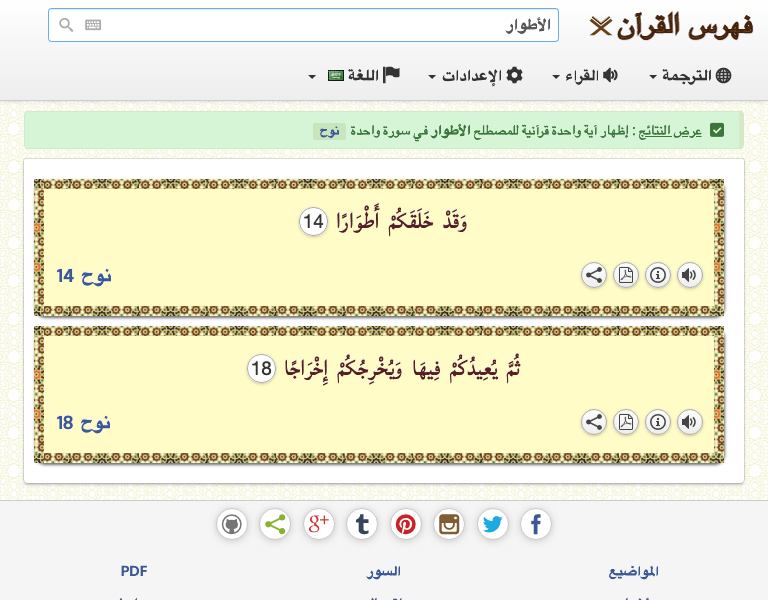Screen dimensions: 768x600
Task: Export verse نوح 18 as PDF
Action: [626, 422]
